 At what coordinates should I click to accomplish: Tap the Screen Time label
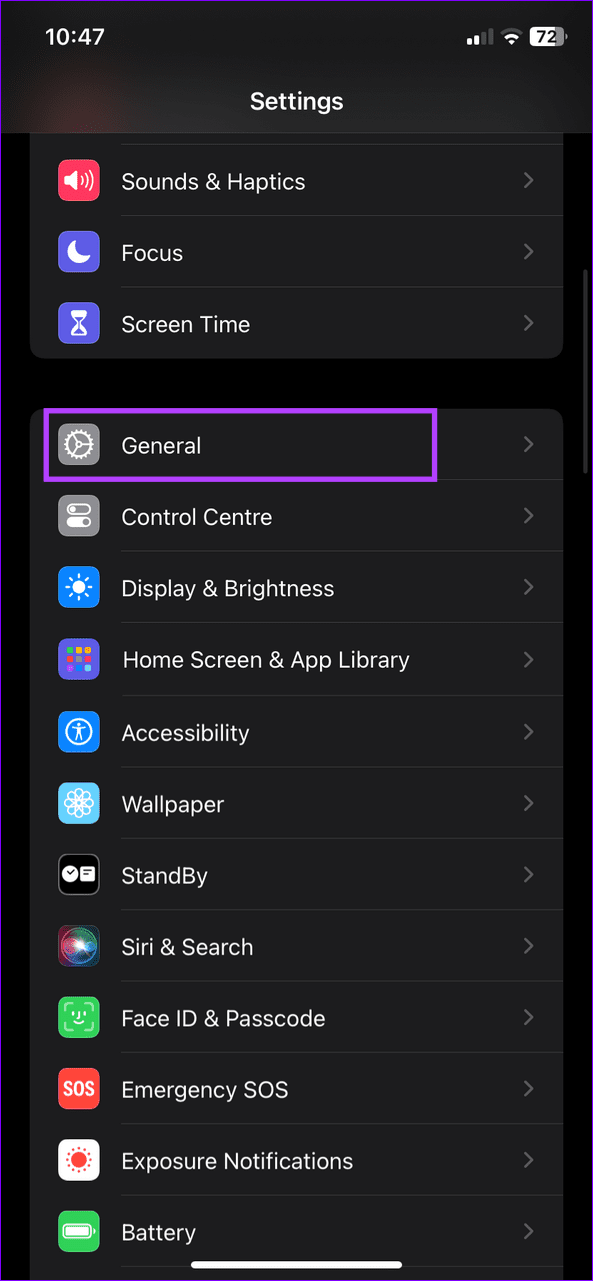pyautogui.click(x=185, y=324)
